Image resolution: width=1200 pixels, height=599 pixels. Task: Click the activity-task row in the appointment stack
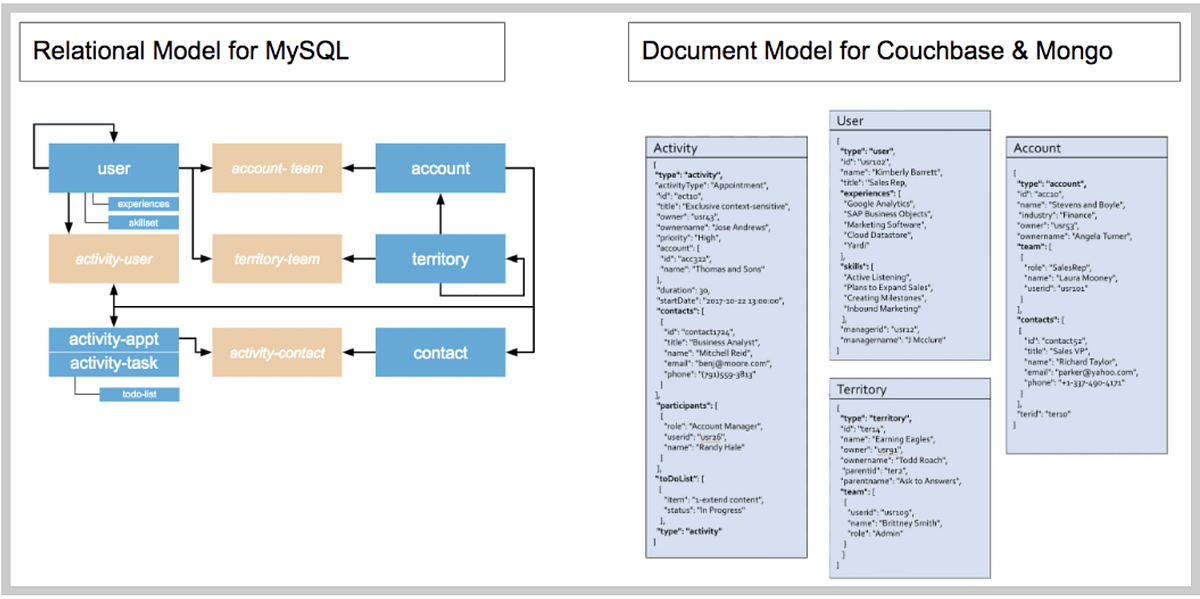click(x=112, y=364)
